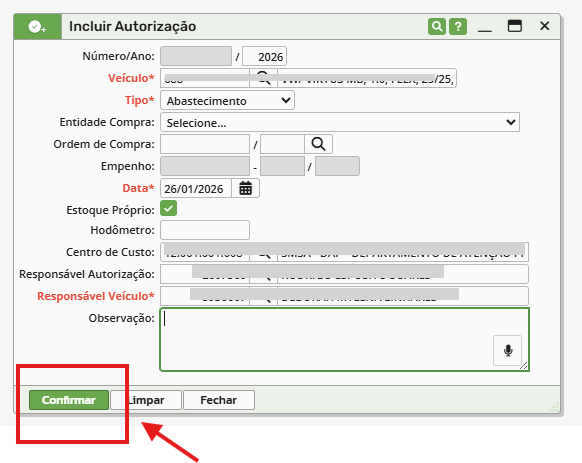Click the Observação text area
The height and width of the screenshot is (463, 582).
[344, 339]
